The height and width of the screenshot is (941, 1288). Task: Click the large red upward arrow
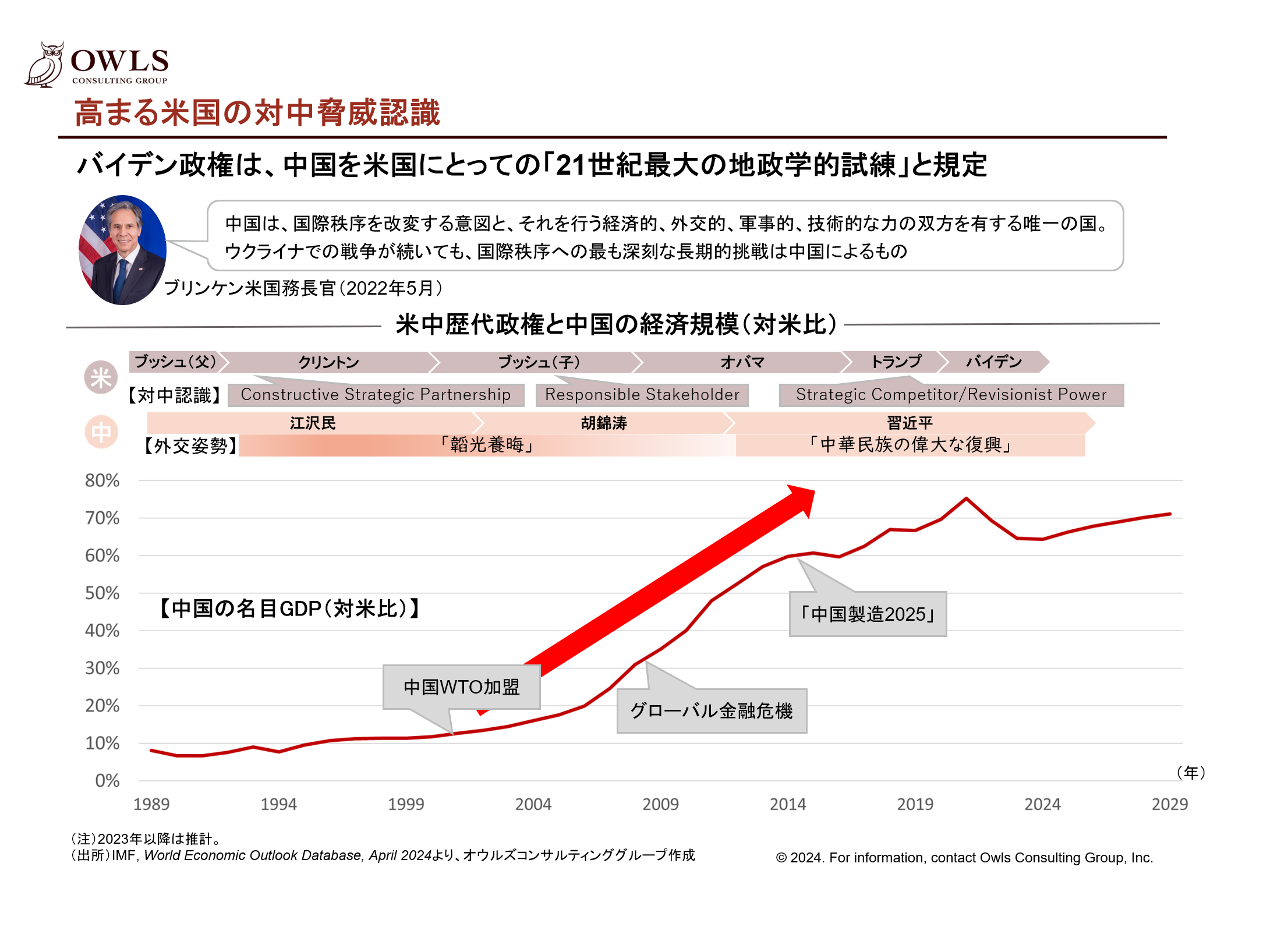coord(646,600)
